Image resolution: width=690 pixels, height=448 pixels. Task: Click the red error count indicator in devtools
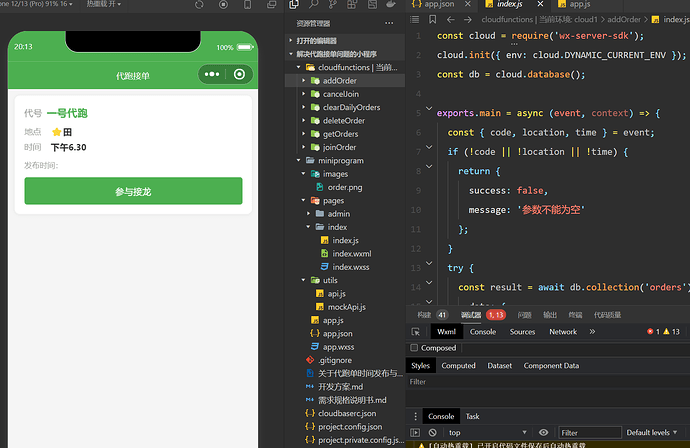(x=653, y=332)
